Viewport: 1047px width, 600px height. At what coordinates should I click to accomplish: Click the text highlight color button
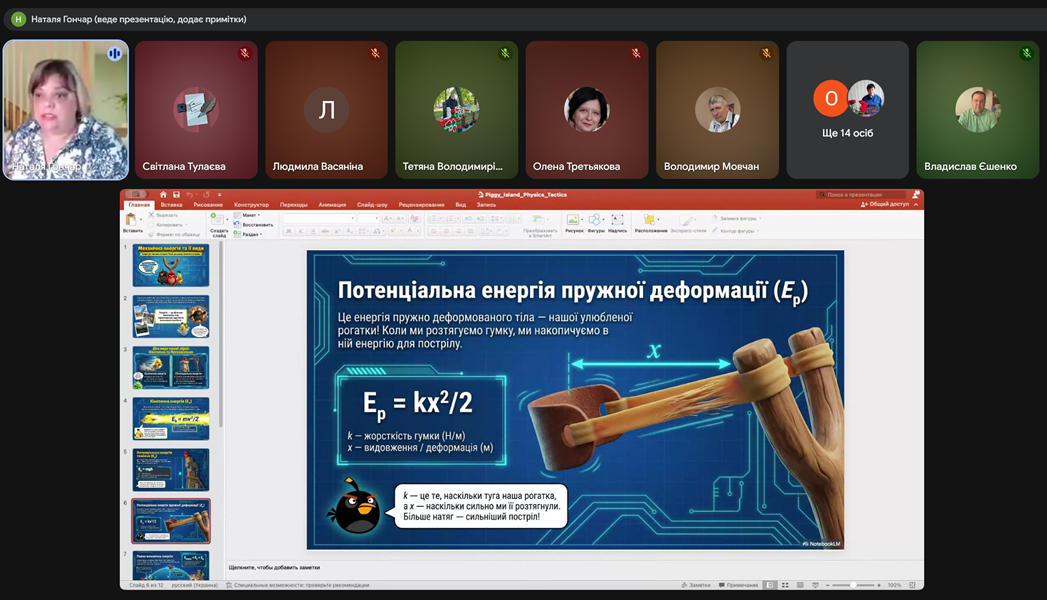[394, 231]
